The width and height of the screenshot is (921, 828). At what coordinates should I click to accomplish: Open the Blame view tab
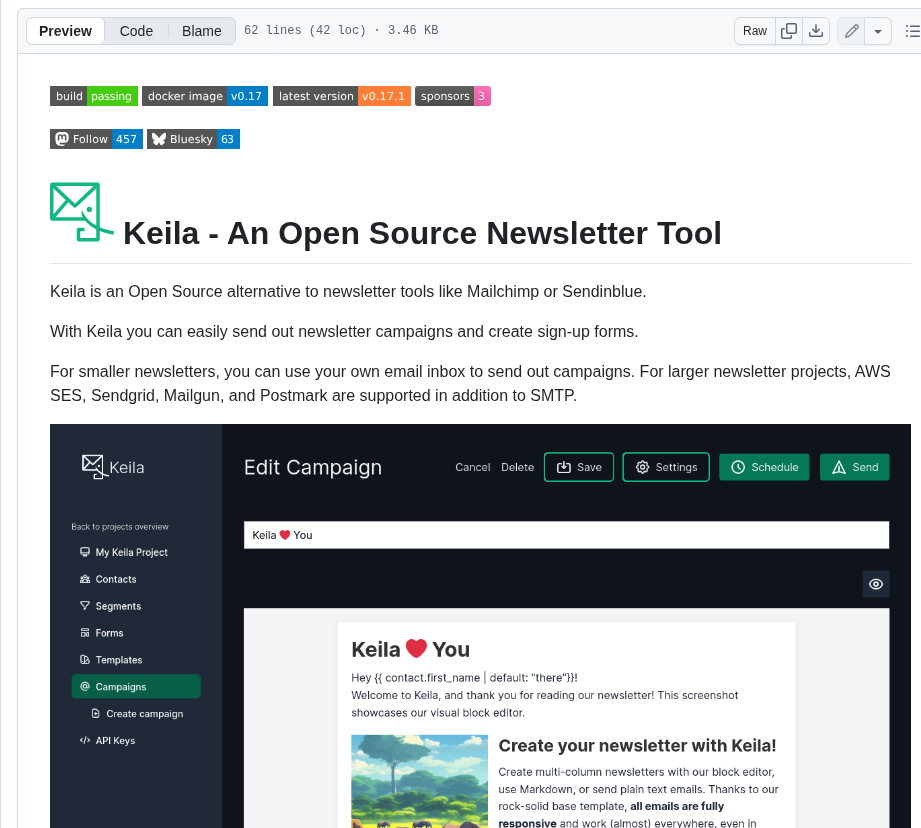201,31
